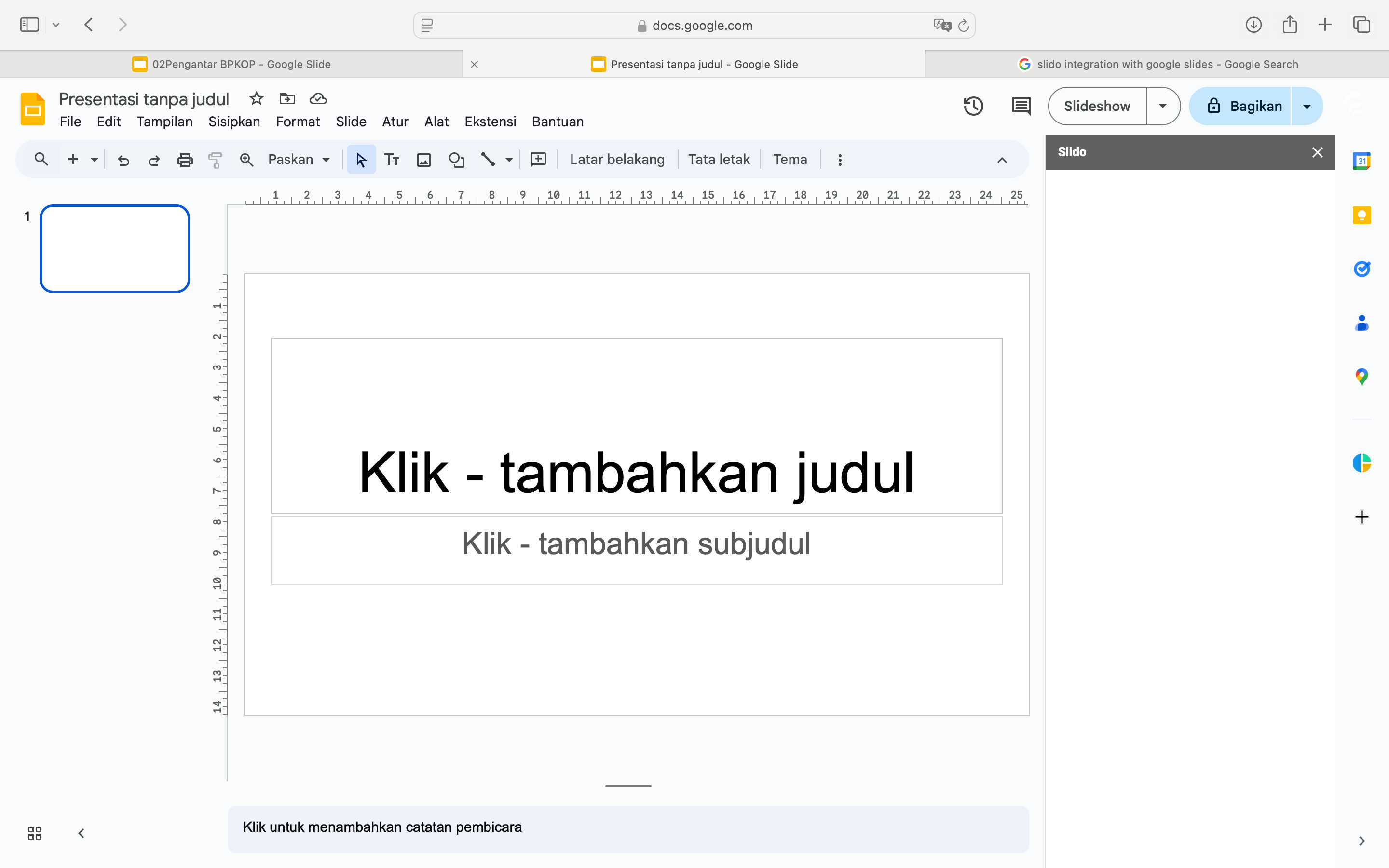
Task: Open the Edit menu
Action: (x=109, y=122)
